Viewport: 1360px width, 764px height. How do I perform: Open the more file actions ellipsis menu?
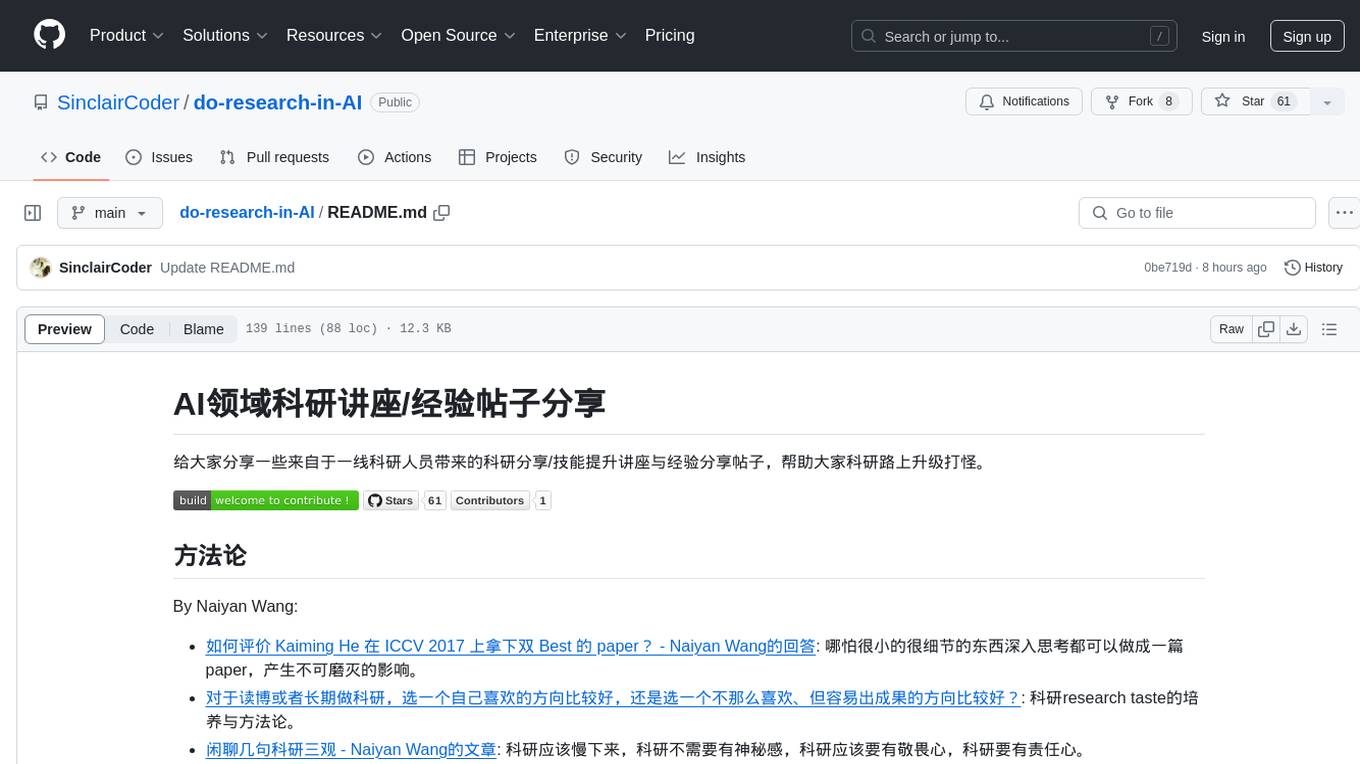click(x=1344, y=213)
